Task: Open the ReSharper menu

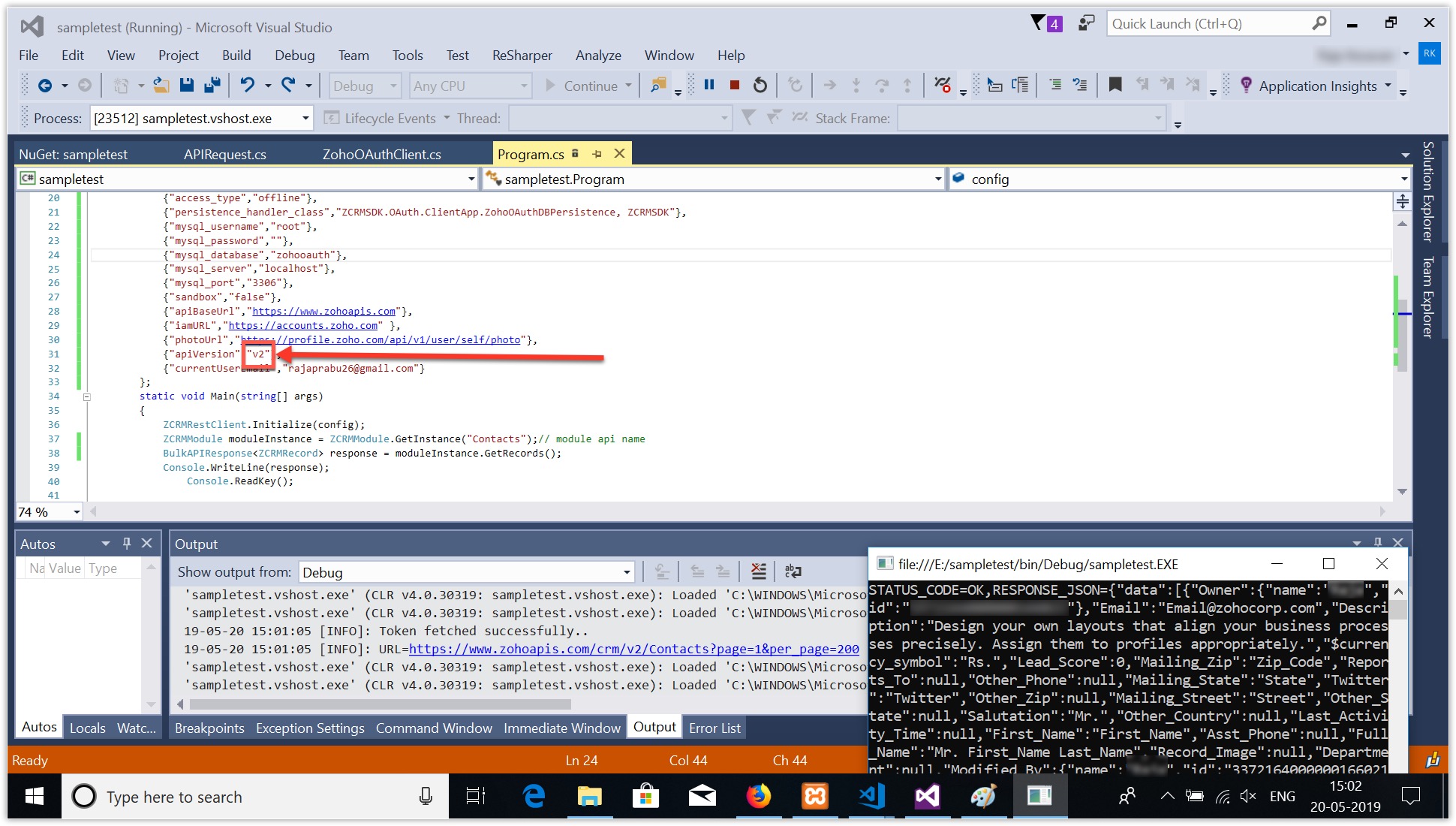Action: pos(522,56)
